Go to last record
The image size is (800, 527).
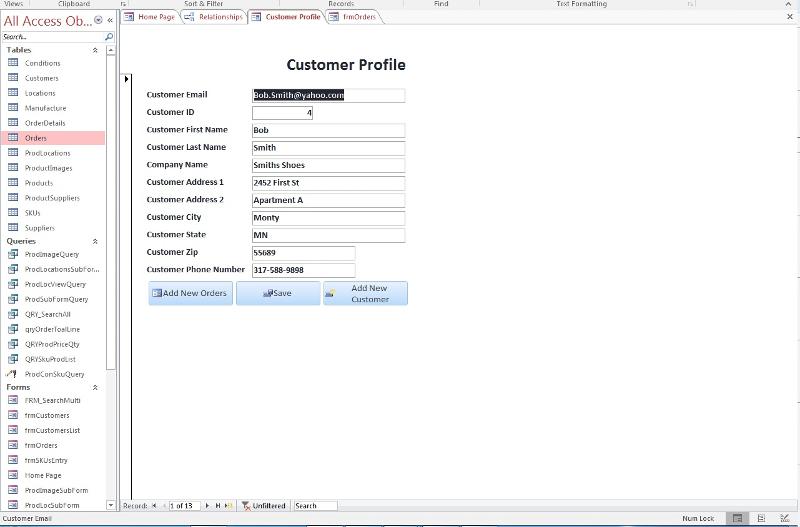(x=218, y=506)
